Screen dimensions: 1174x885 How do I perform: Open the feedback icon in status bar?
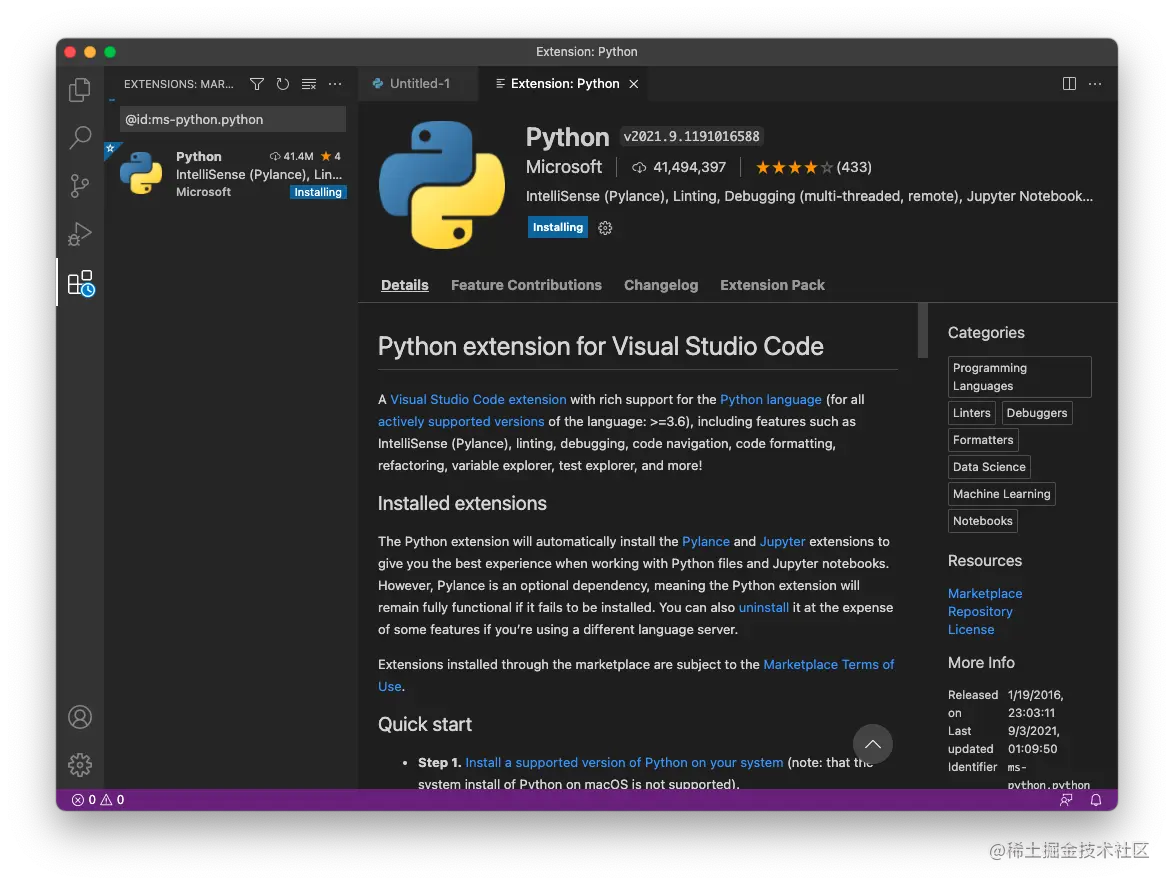[x=1066, y=800]
